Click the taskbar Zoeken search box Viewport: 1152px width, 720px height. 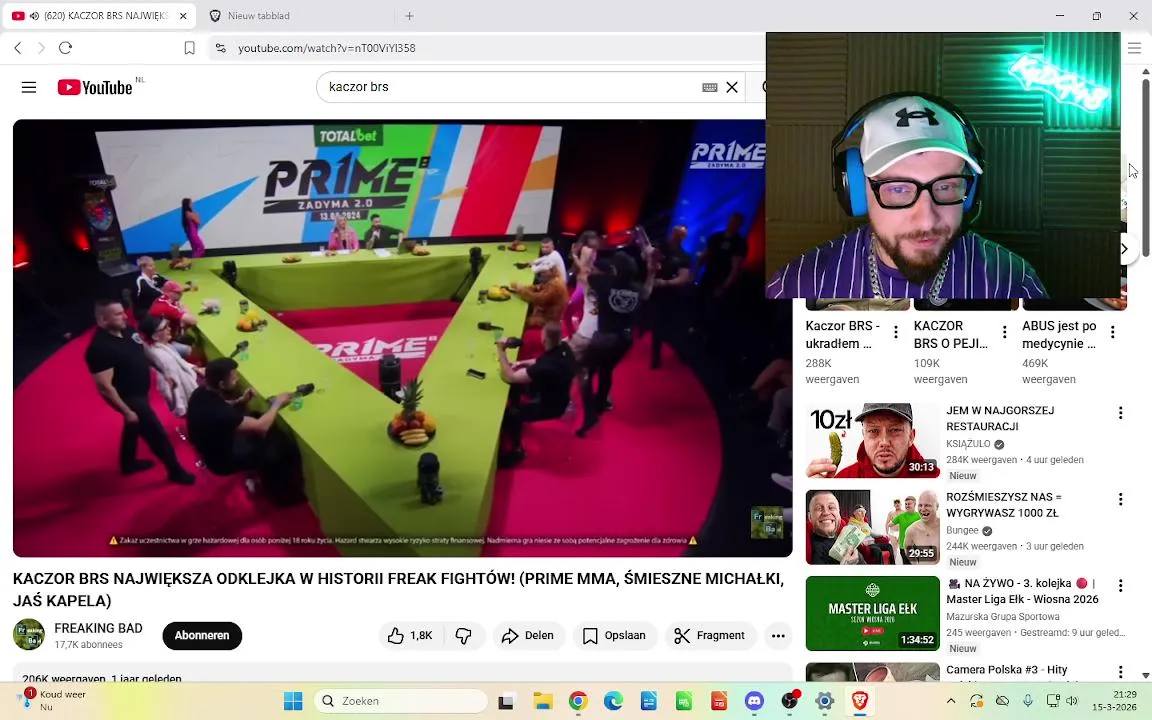click(x=401, y=701)
